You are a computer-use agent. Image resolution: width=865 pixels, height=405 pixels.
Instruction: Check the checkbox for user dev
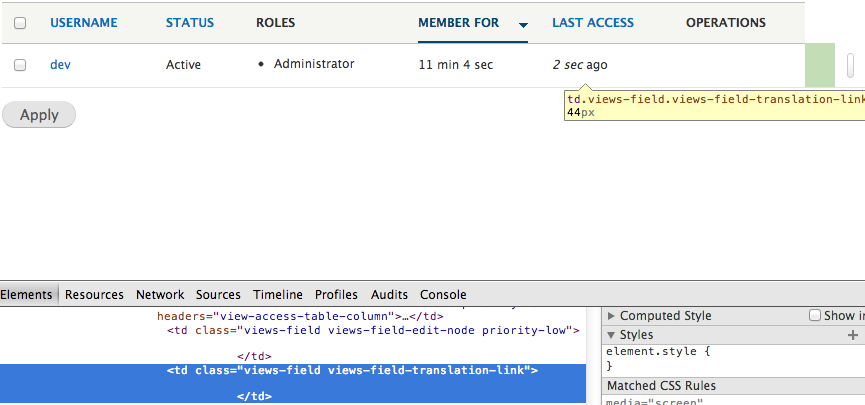[x=20, y=65]
